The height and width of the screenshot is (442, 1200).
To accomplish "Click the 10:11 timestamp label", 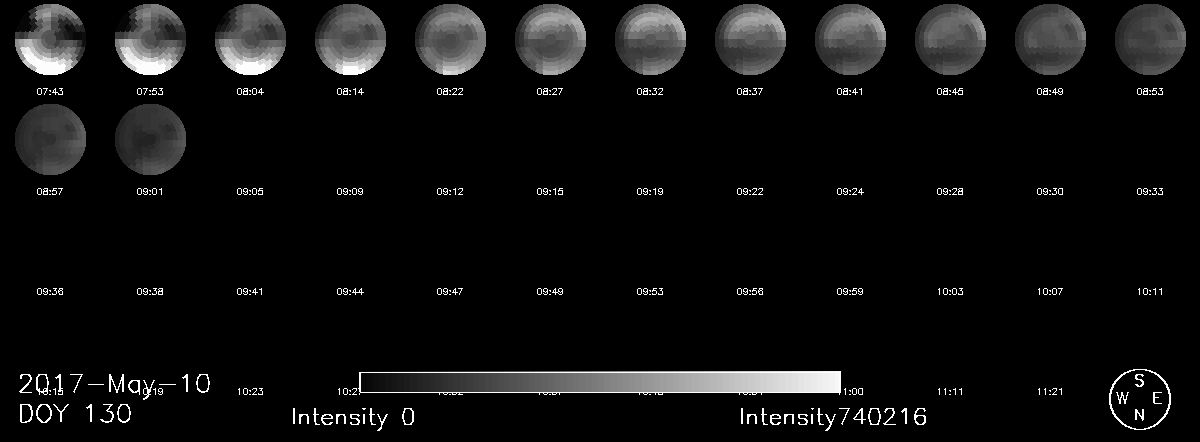I will click(x=1150, y=291).
